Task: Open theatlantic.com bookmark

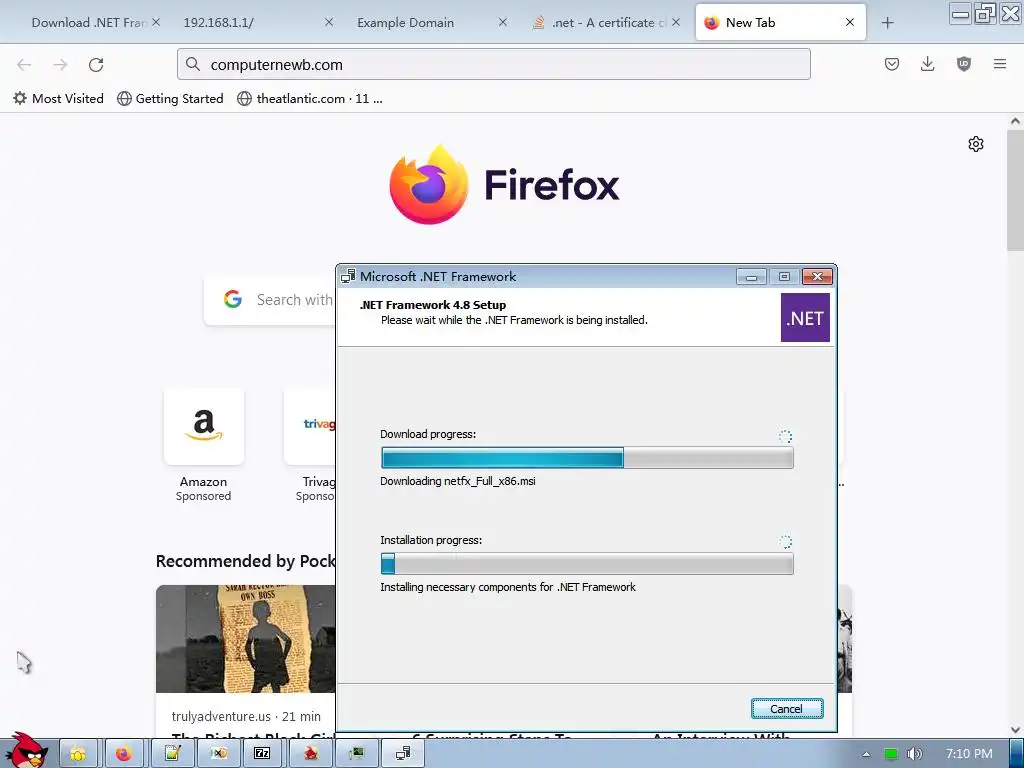Action: (x=310, y=99)
